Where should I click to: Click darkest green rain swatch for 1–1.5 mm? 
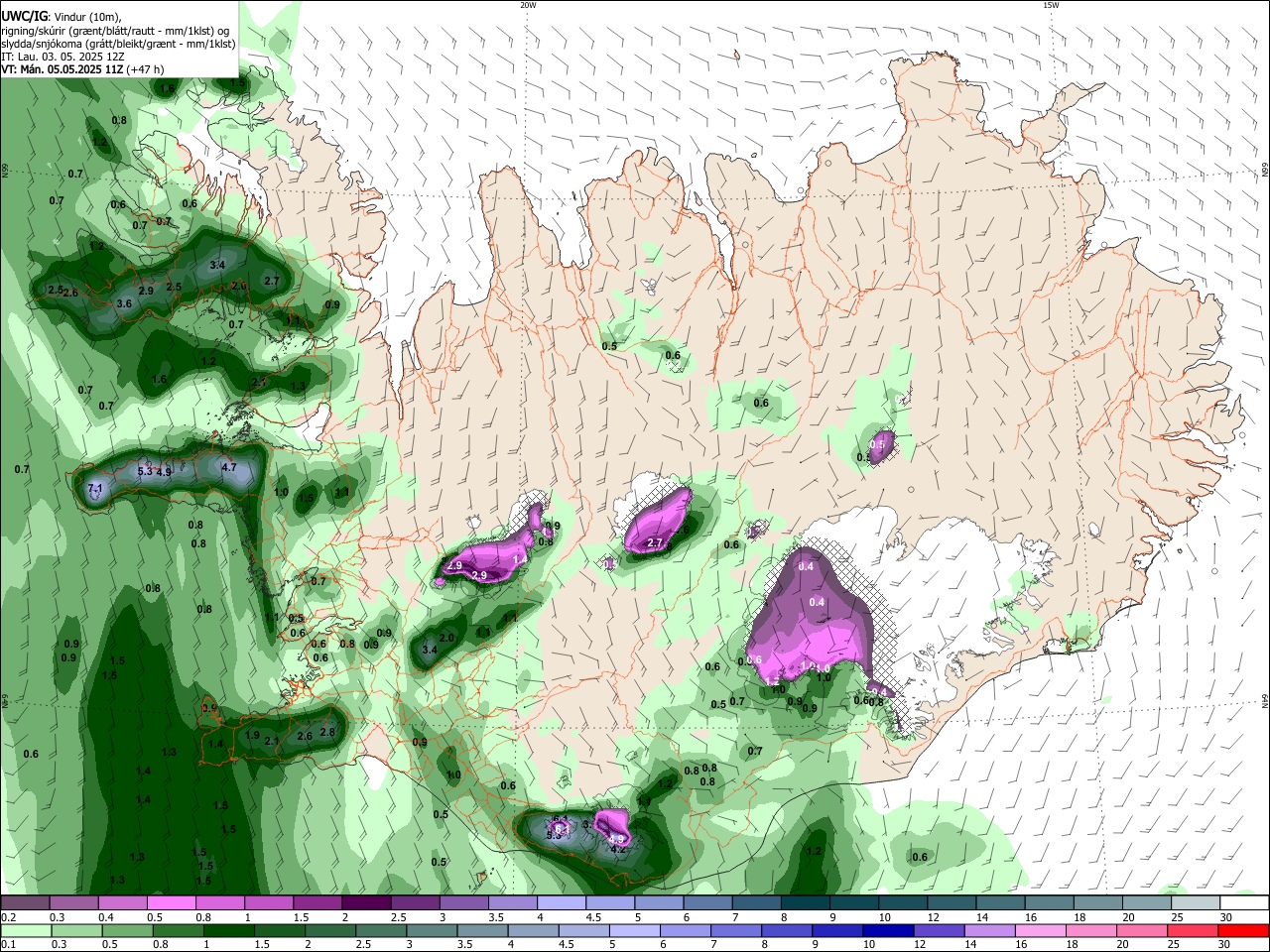228,931
